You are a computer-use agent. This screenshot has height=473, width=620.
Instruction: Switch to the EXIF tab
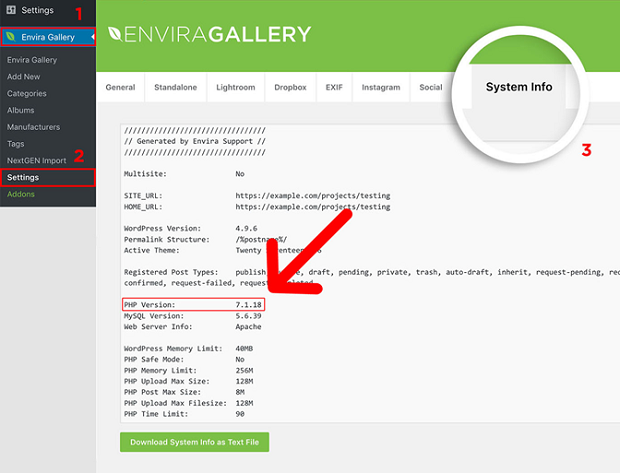pyautogui.click(x=334, y=87)
